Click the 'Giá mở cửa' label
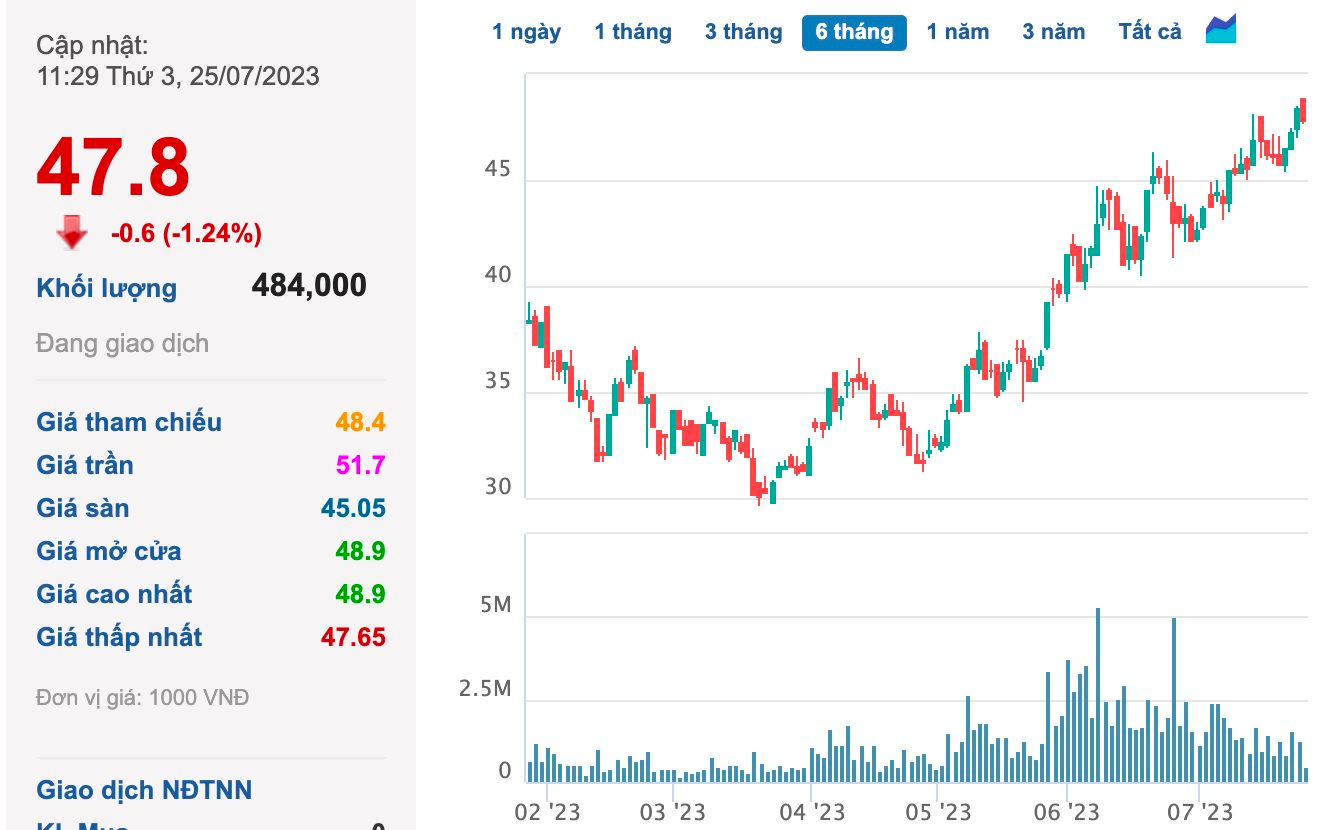The height and width of the screenshot is (830, 1322). click(x=109, y=551)
